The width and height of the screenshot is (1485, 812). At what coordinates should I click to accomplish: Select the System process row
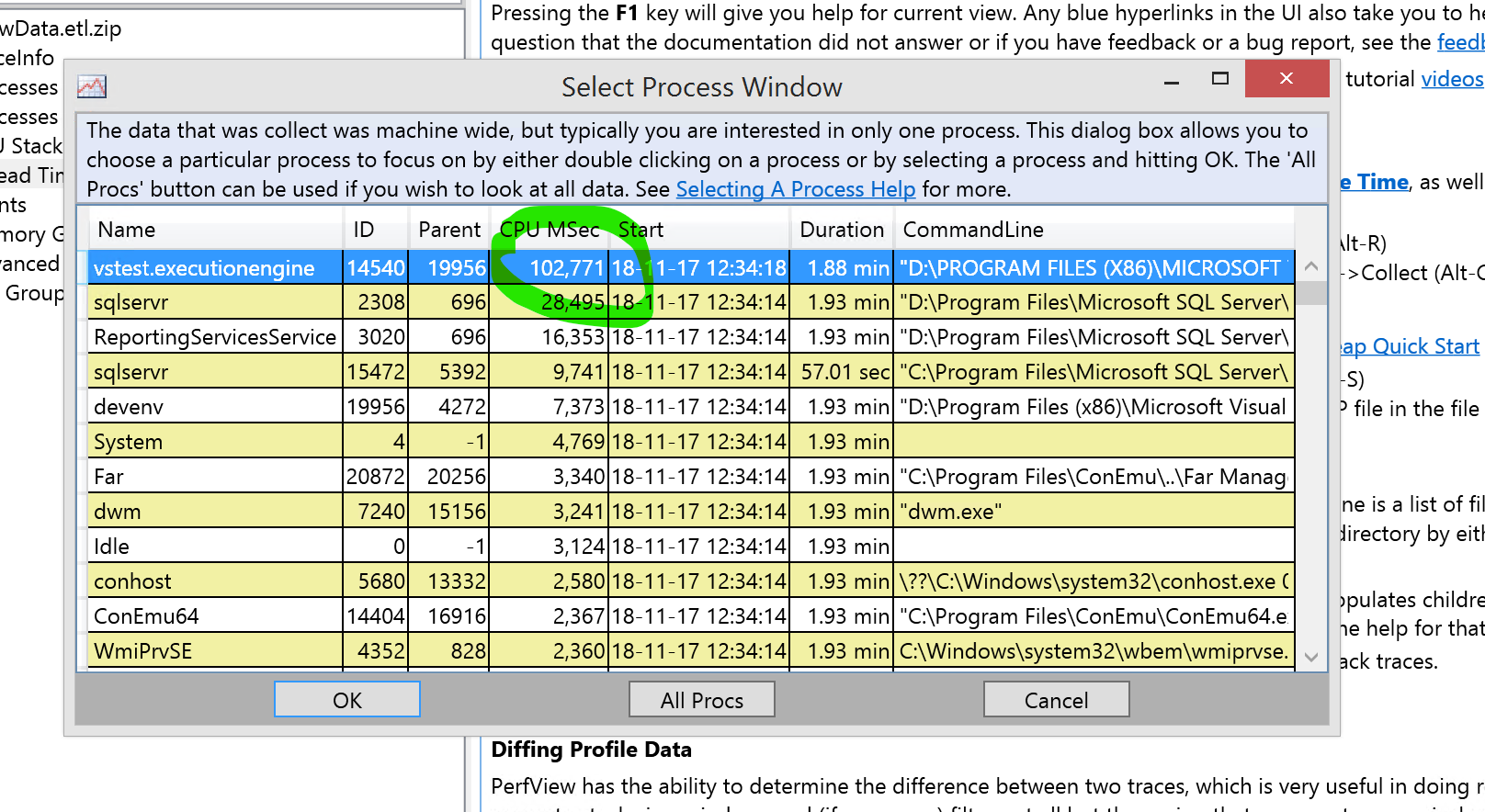pyautogui.click(x=691, y=442)
